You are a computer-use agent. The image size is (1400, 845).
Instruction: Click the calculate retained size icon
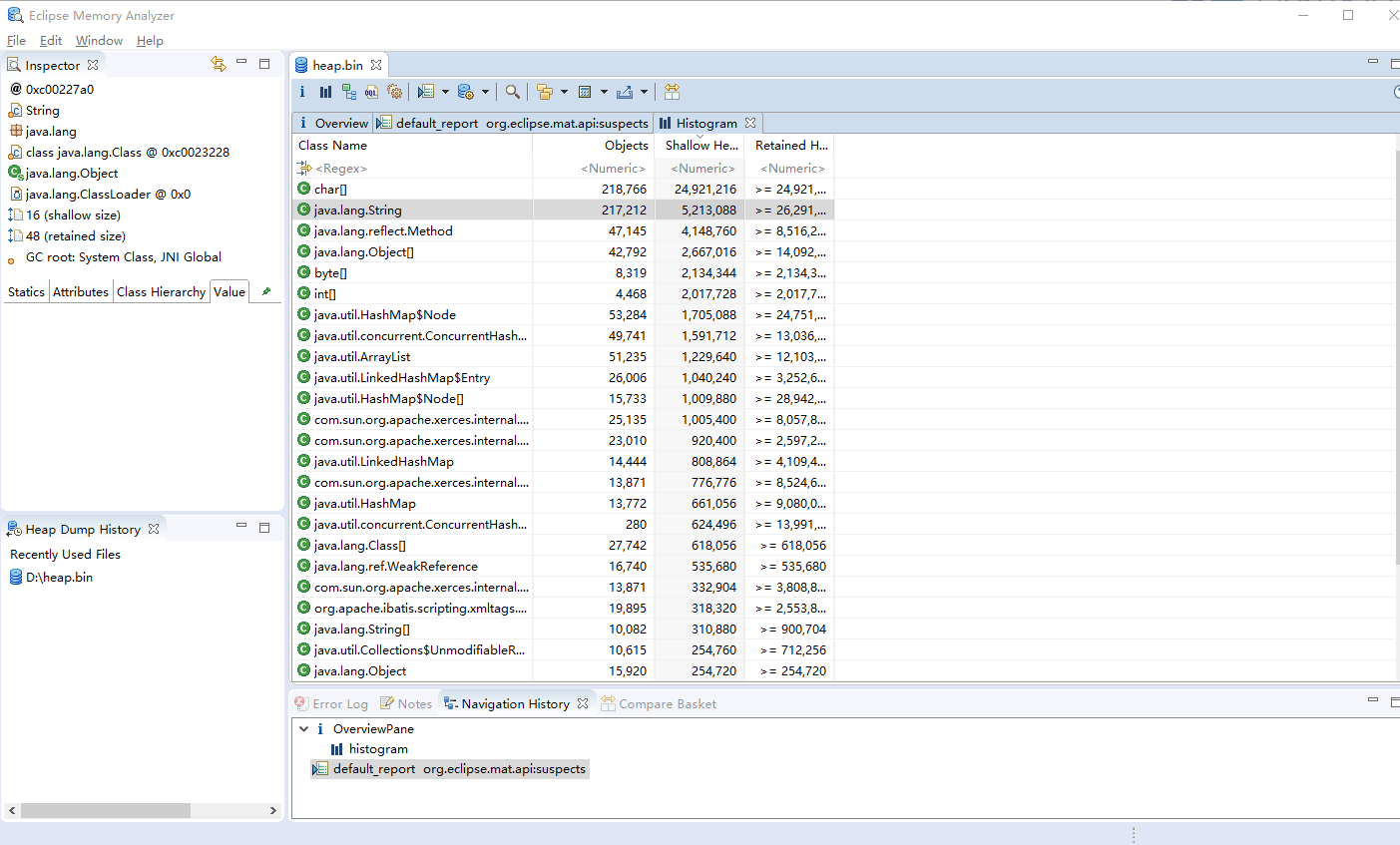pos(586,92)
